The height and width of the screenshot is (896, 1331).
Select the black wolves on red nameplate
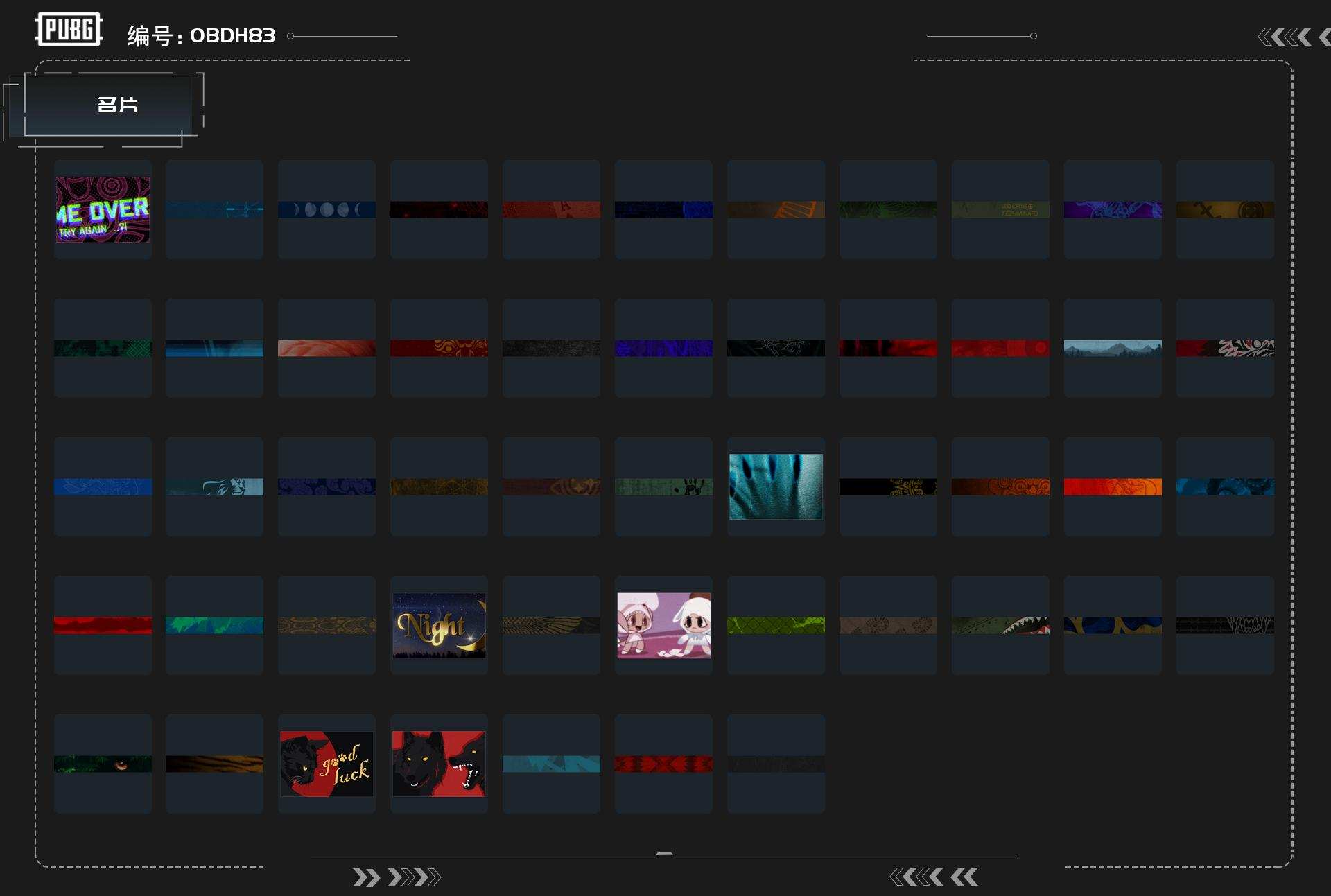coord(439,764)
